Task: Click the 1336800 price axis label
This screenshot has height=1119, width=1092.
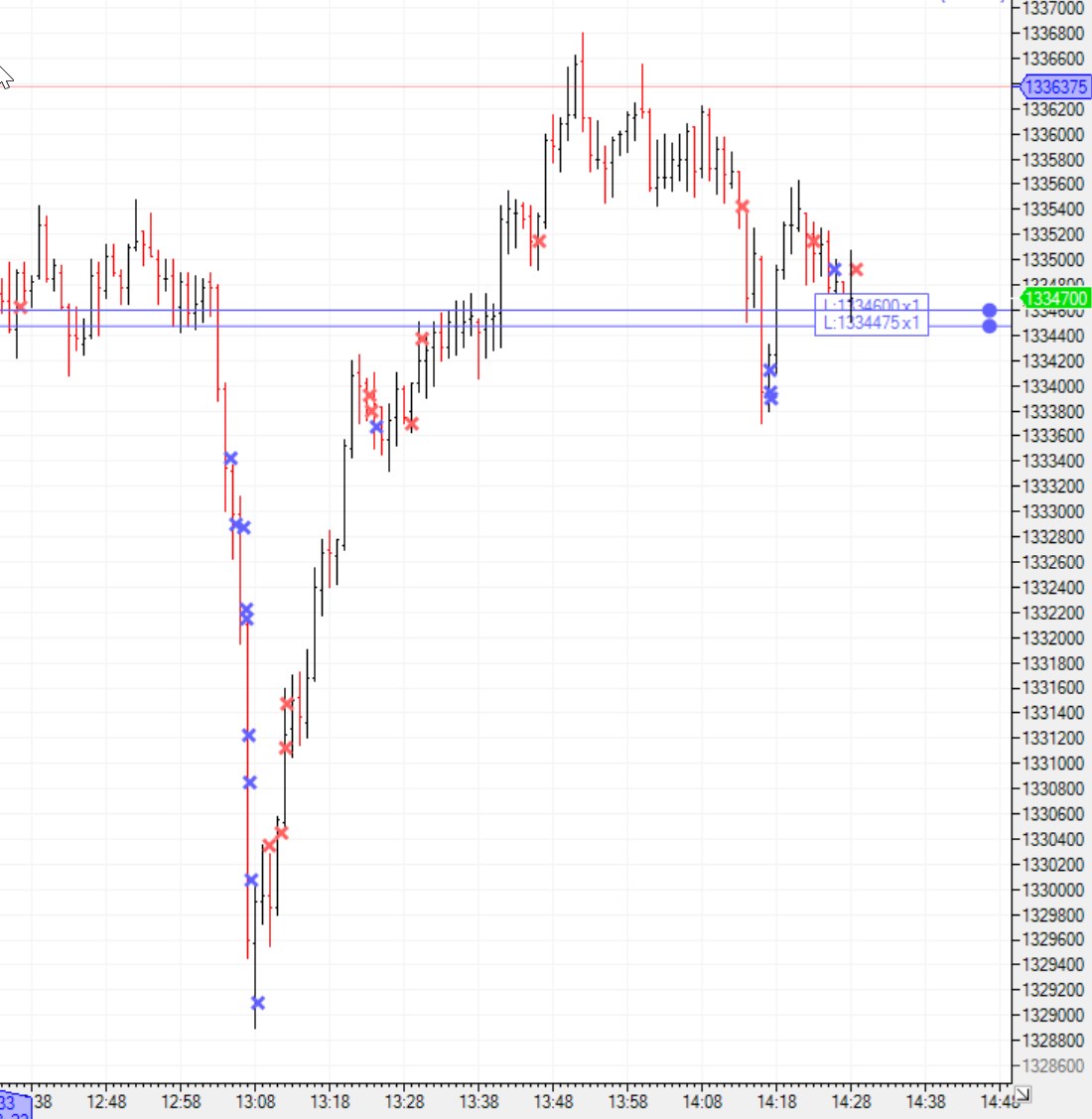Action: pyautogui.click(x=1052, y=33)
